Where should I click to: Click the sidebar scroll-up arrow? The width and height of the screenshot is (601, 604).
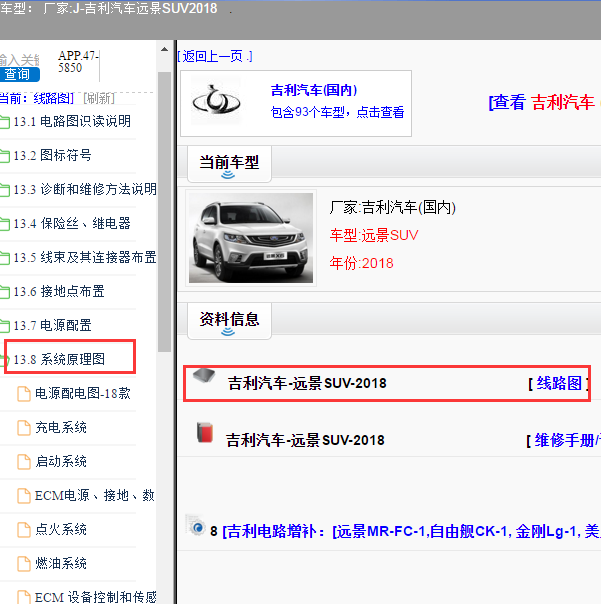coord(165,49)
